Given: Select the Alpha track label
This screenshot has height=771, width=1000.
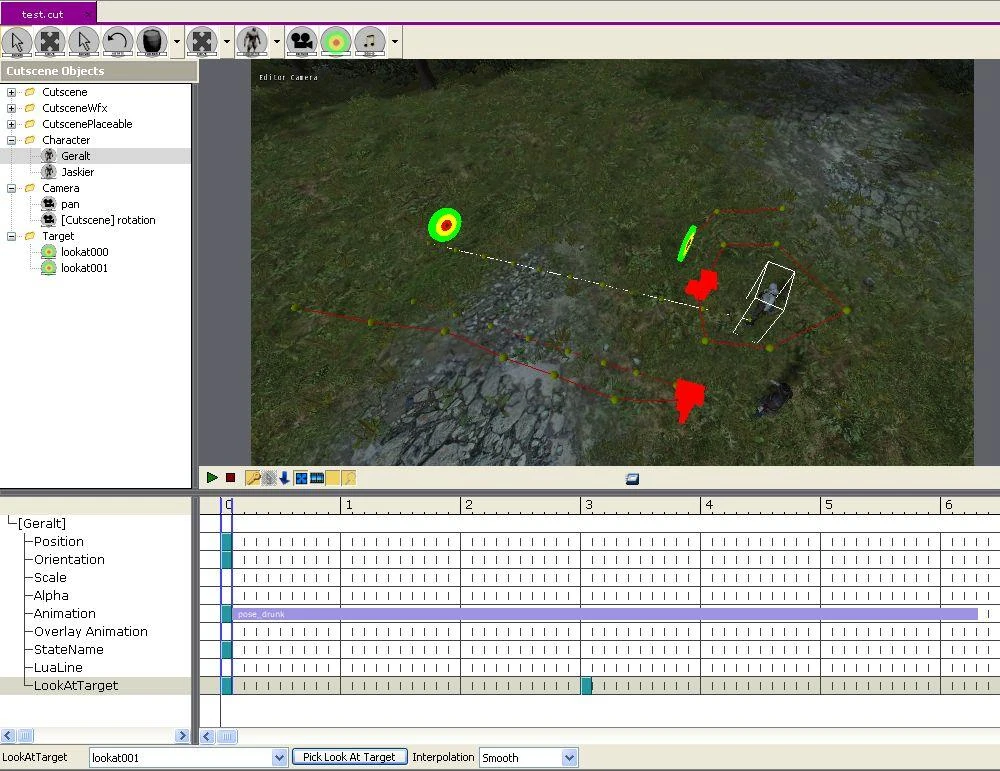Looking at the screenshot, I should pyautogui.click(x=51, y=595).
